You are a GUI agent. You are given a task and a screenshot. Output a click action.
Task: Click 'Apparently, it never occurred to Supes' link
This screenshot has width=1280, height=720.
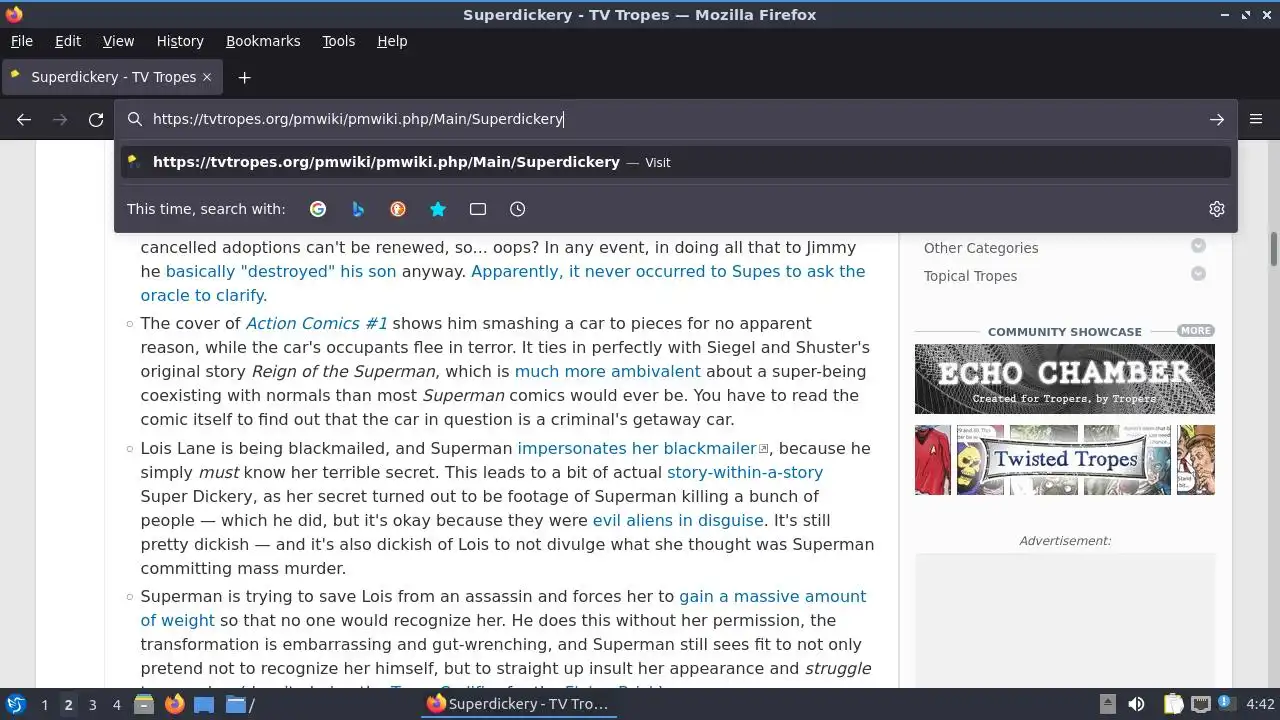[x=668, y=271]
